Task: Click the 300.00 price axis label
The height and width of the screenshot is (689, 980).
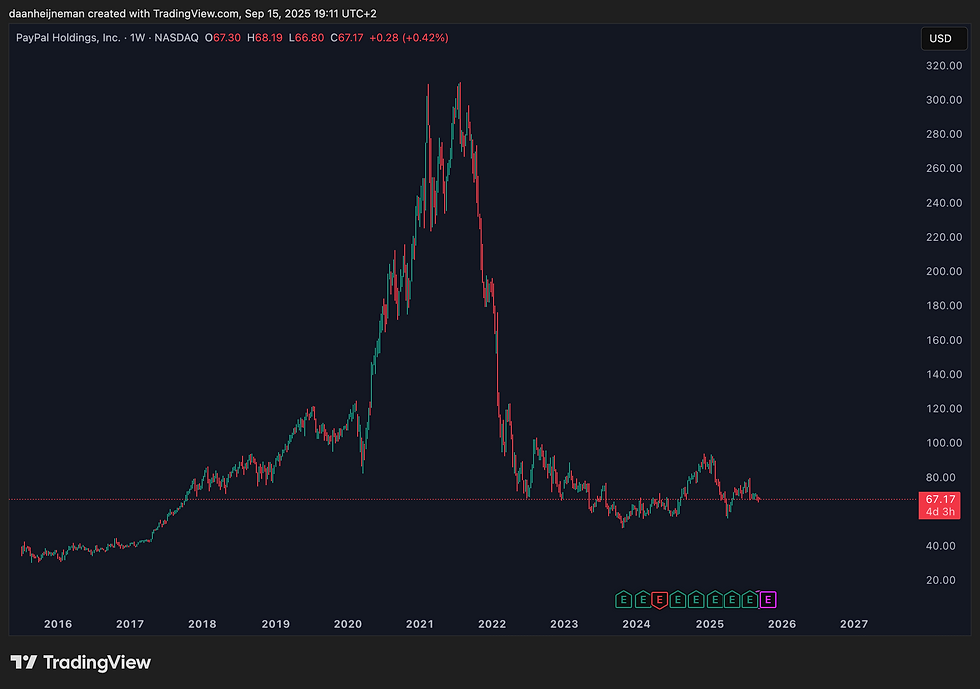Action: click(x=944, y=100)
